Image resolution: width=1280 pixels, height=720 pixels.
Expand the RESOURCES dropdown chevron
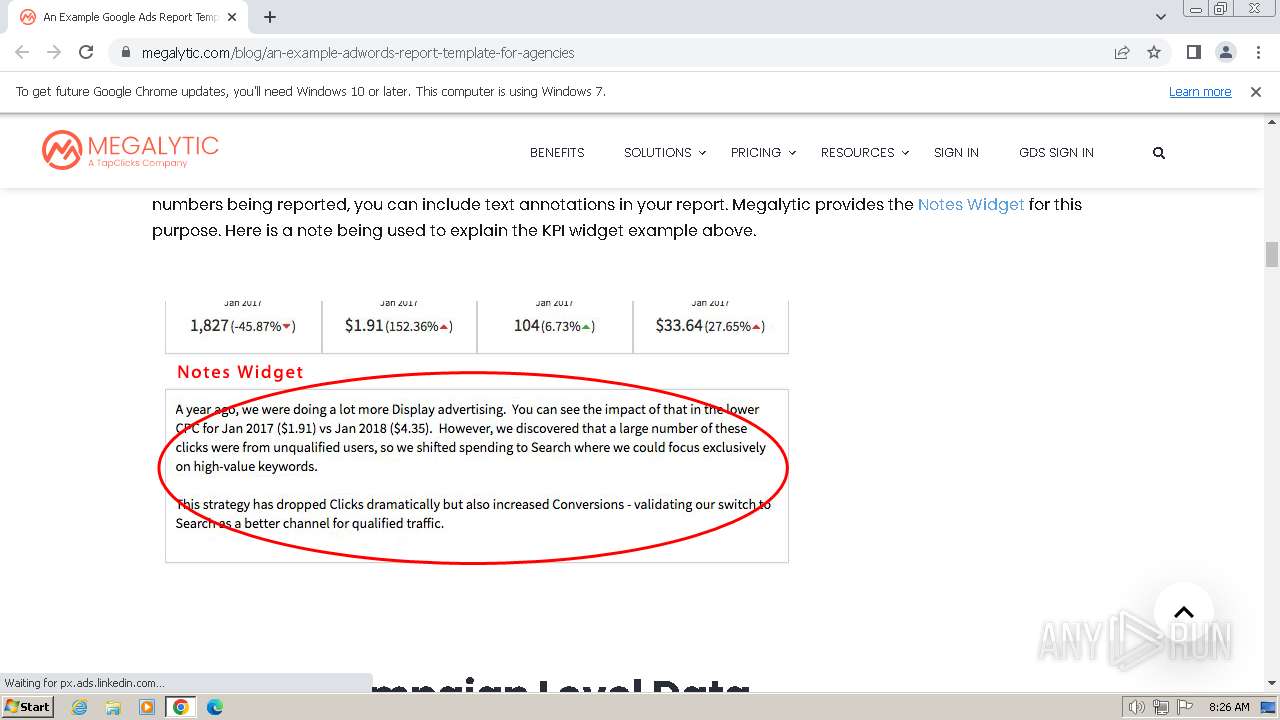click(x=906, y=153)
